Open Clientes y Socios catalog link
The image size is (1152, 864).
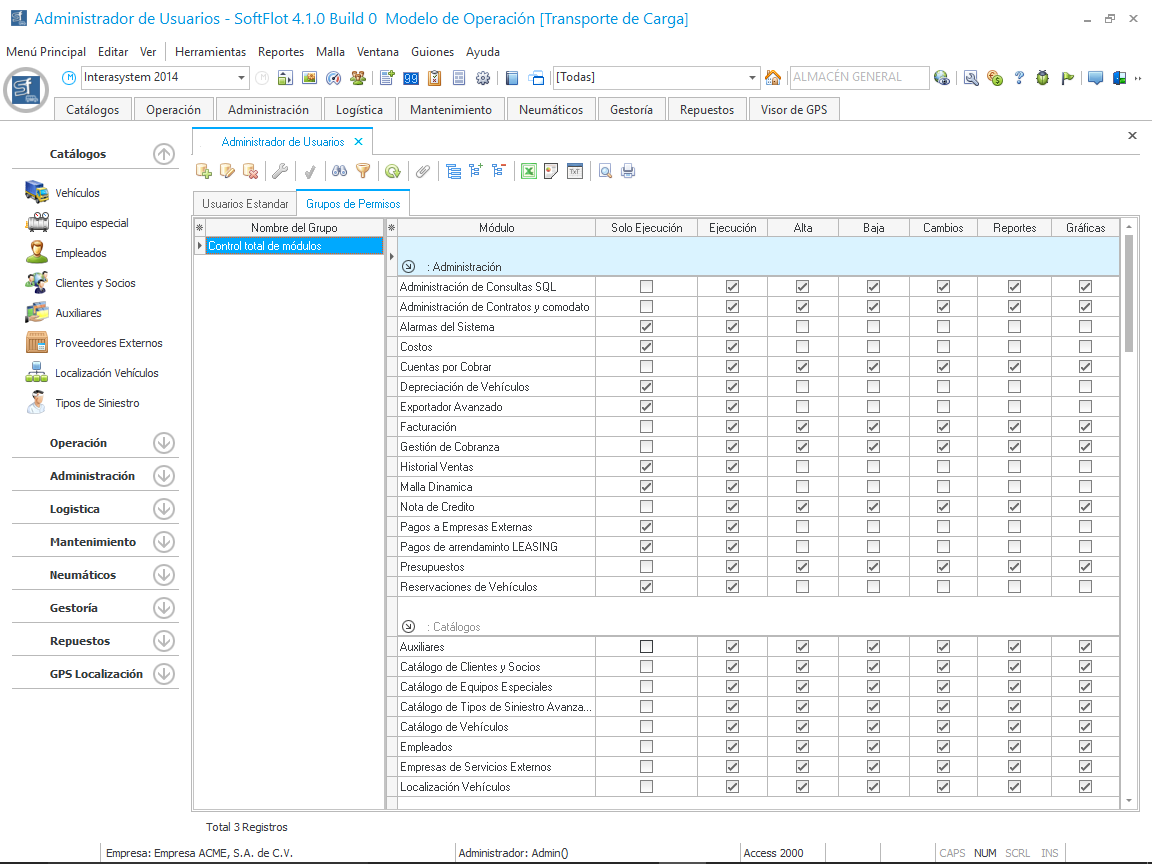click(x=95, y=283)
